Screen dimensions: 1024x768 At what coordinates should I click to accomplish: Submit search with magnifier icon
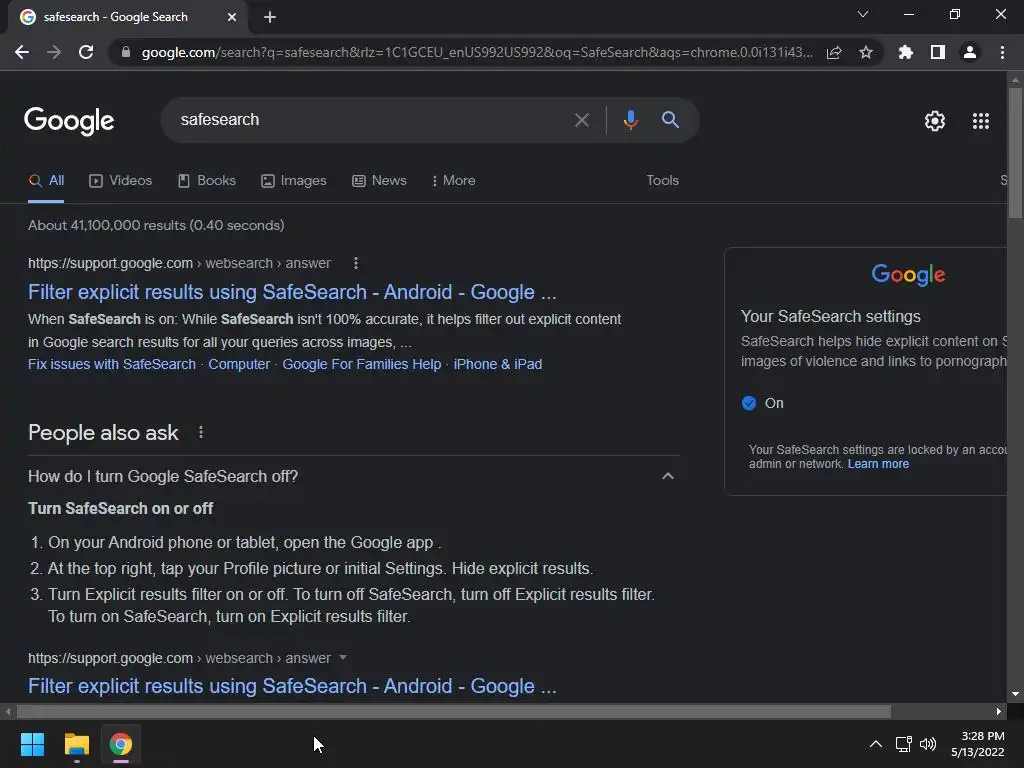click(x=670, y=120)
